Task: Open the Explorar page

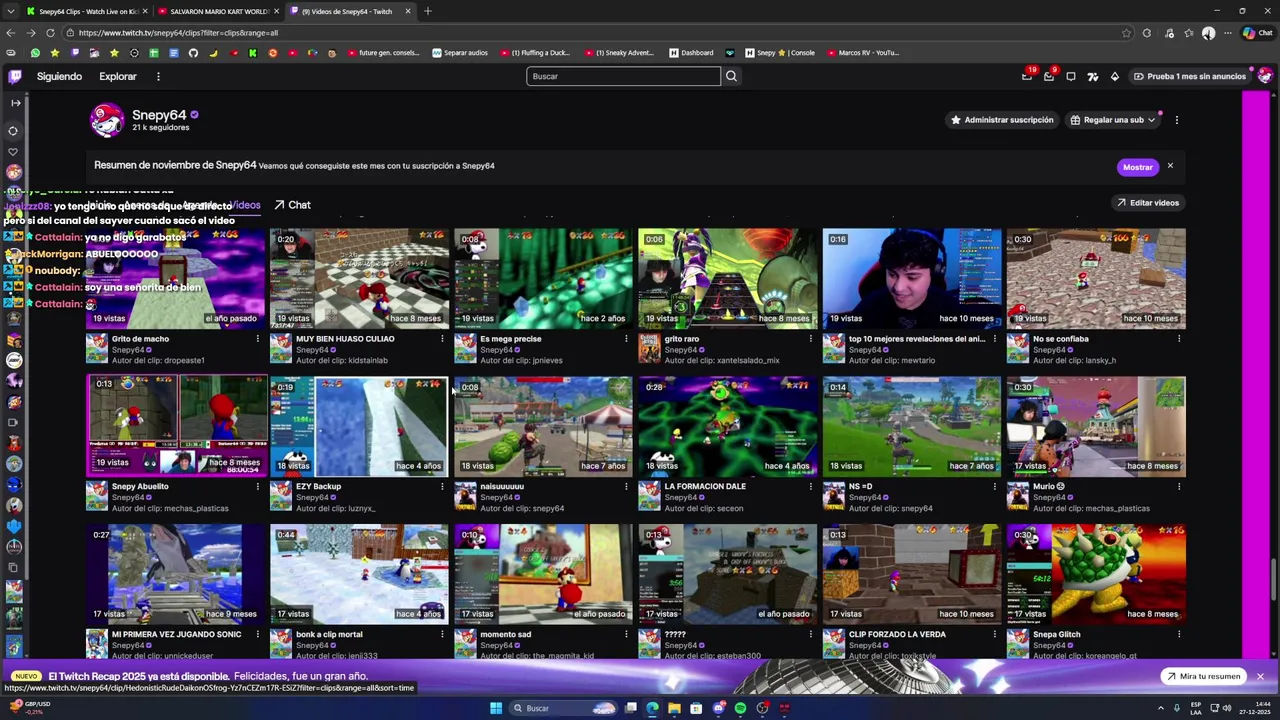Action: pos(118,76)
